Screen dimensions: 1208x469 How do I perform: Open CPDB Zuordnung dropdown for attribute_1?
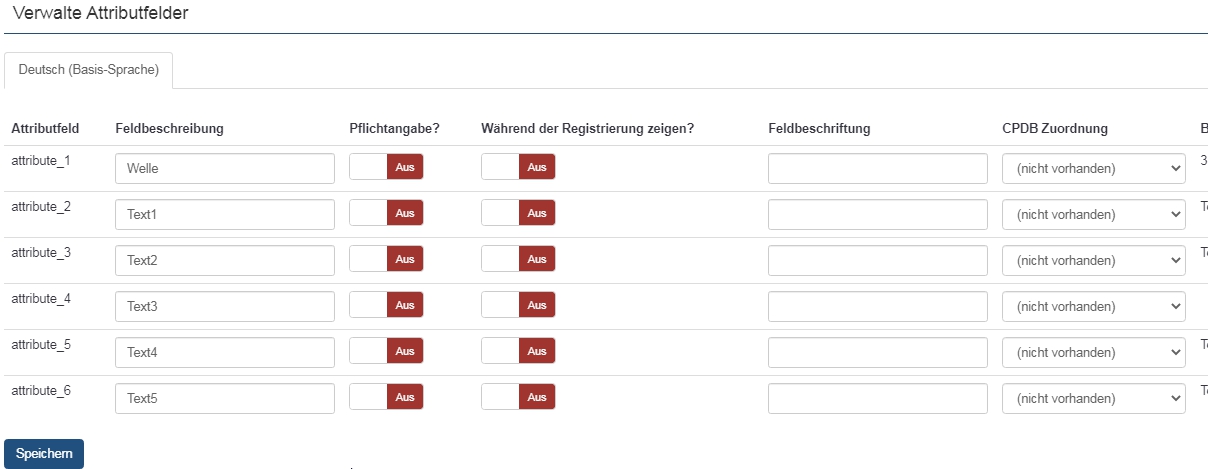[1093, 168]
